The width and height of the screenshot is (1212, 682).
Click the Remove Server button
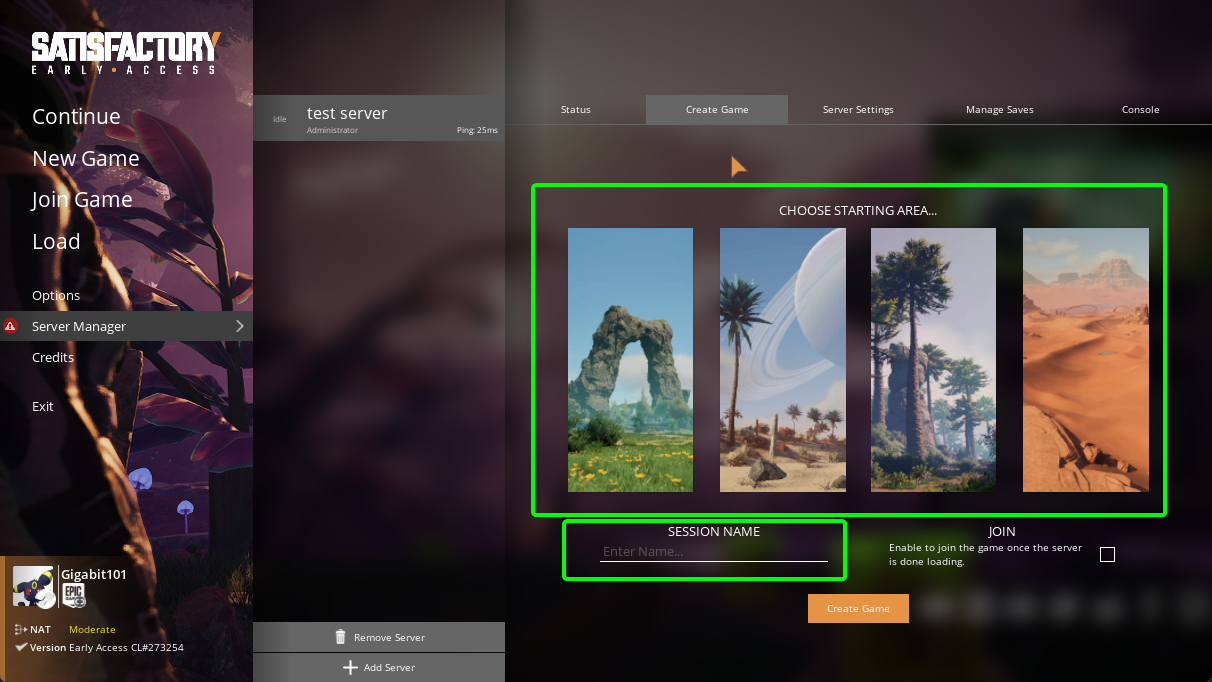pyautogui.click(x=379, y=637)
